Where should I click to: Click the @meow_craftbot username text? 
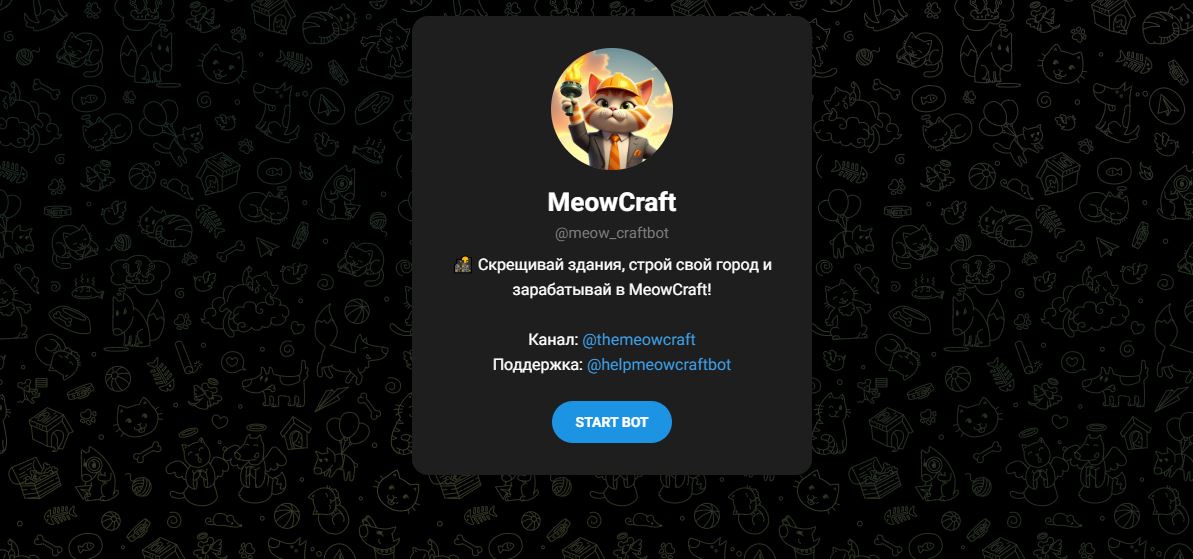pyautogui.click(x=612, y=233)
